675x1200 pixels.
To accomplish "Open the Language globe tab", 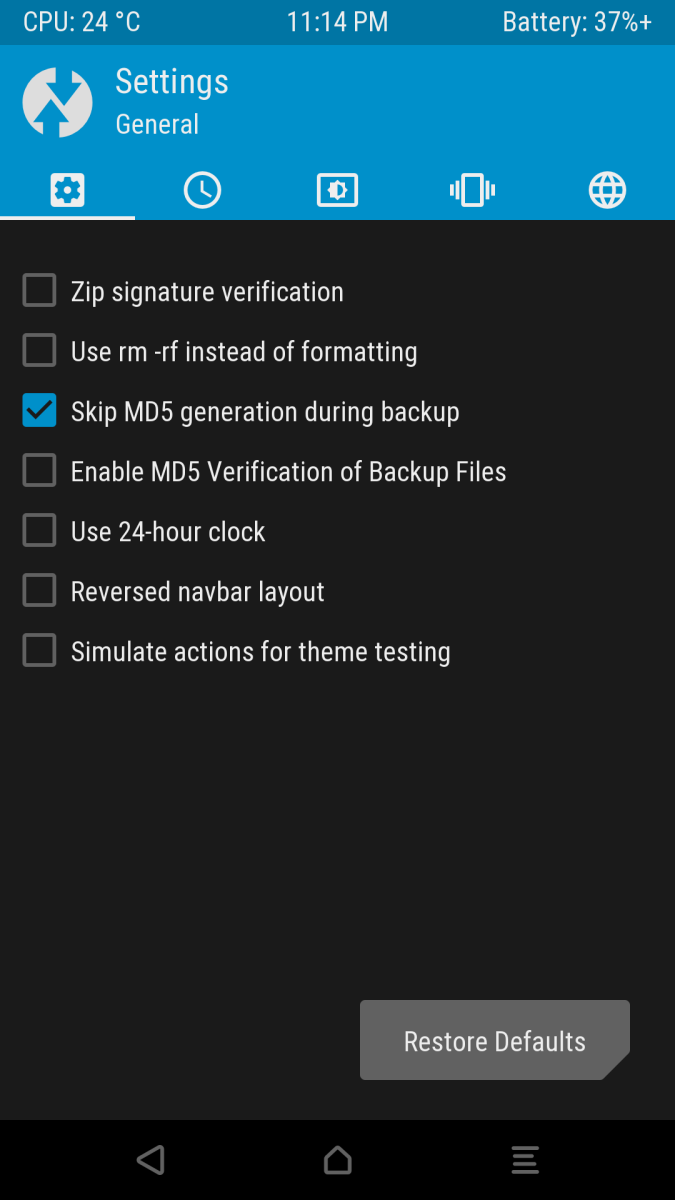I will point(607,189).
